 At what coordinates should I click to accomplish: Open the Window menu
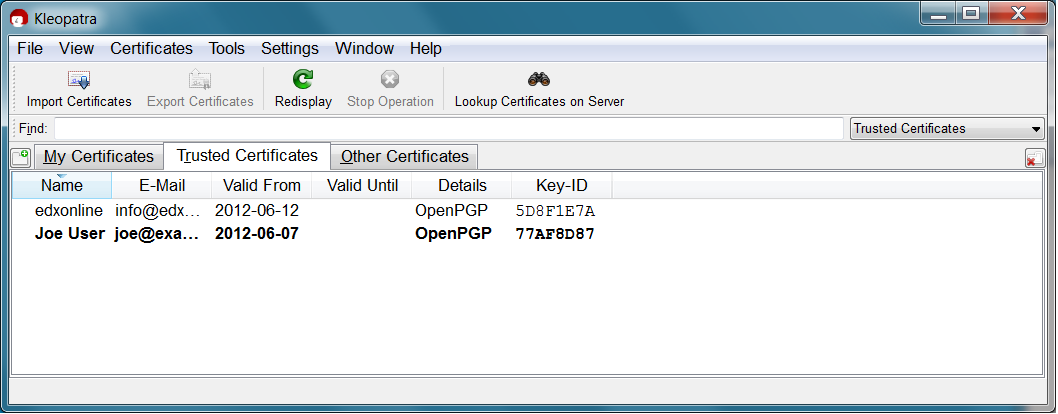[364, 49]
